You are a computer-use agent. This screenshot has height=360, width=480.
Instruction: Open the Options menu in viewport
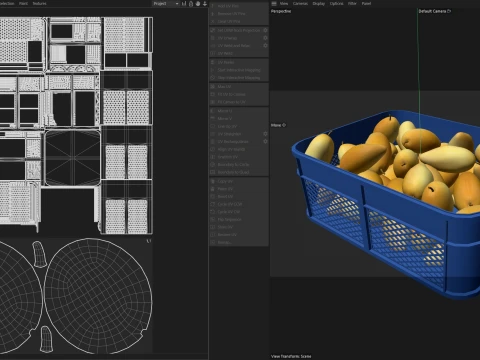coord(336,4)
